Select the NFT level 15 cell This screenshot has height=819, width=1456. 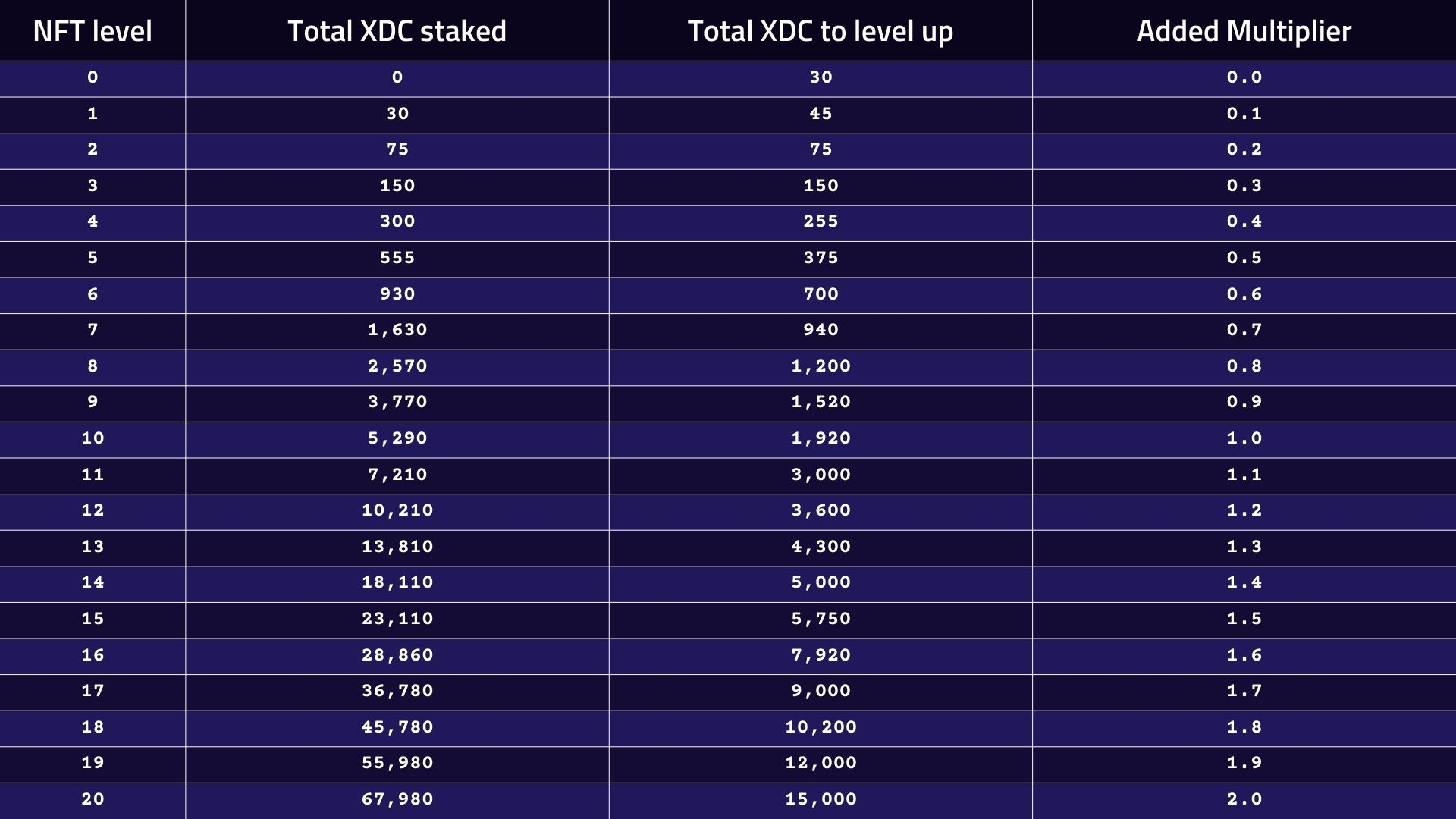(93, 619)
